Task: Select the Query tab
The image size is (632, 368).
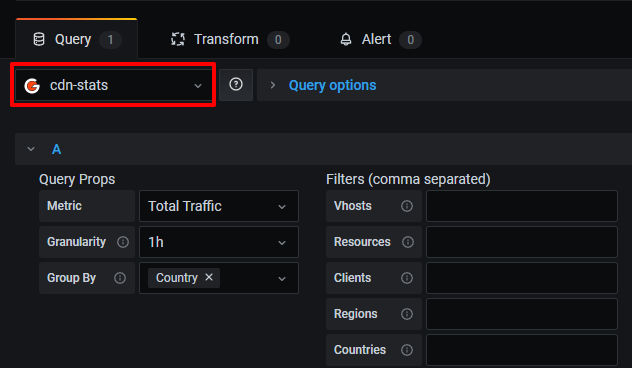Action: 77,39
